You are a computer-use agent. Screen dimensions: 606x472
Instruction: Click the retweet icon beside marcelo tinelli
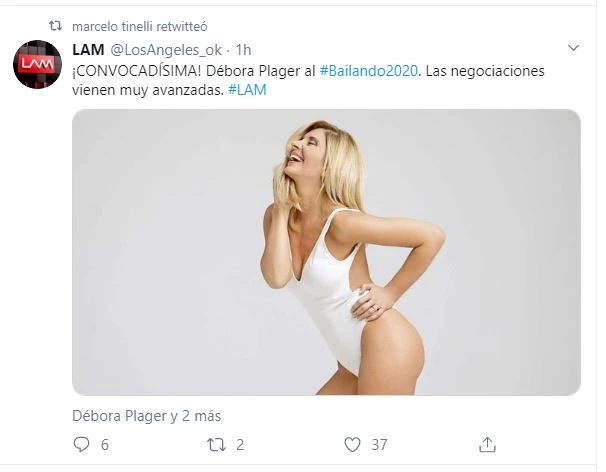pyautogui.click(x=55, y=26)
